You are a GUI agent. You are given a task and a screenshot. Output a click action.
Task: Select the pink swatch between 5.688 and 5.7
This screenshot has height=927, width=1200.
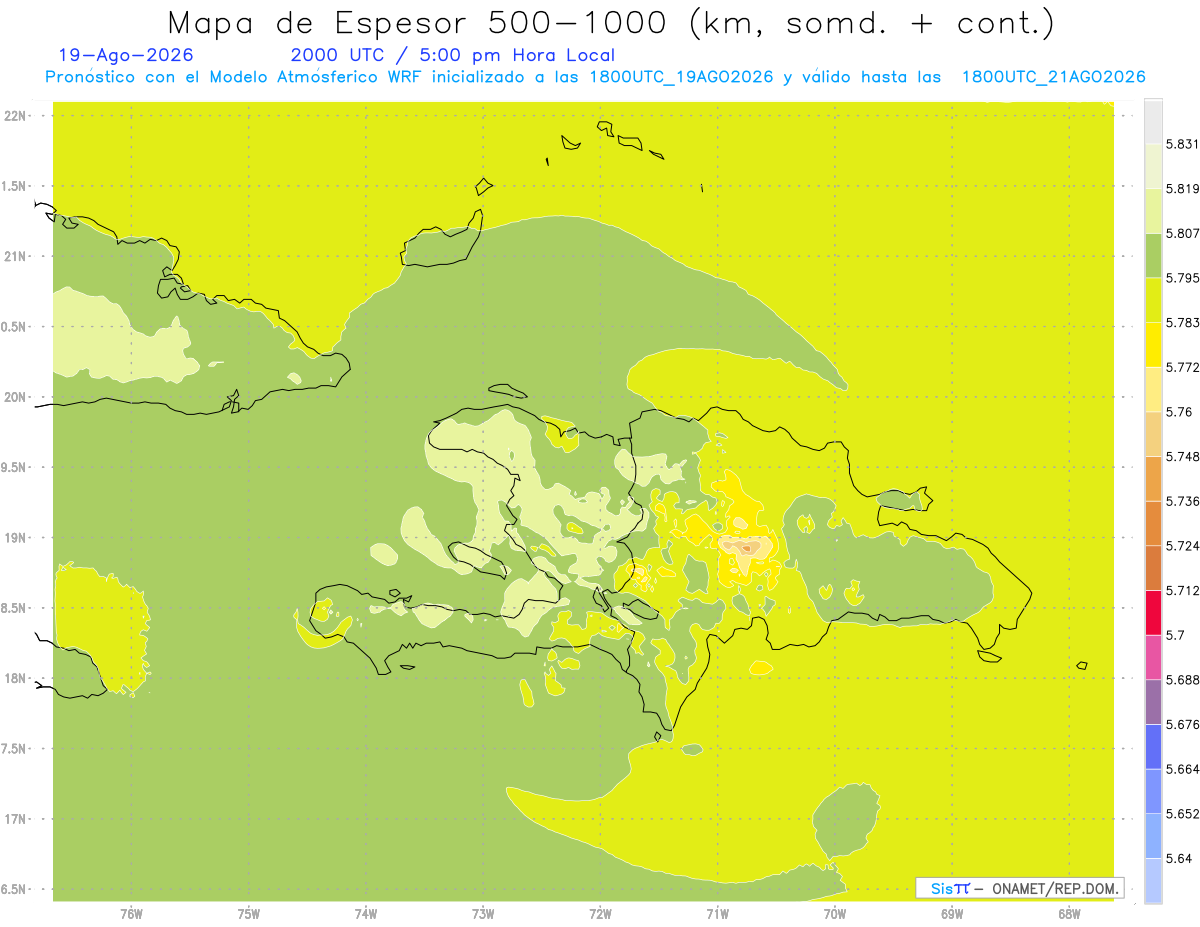click(x=1153, y=657)
